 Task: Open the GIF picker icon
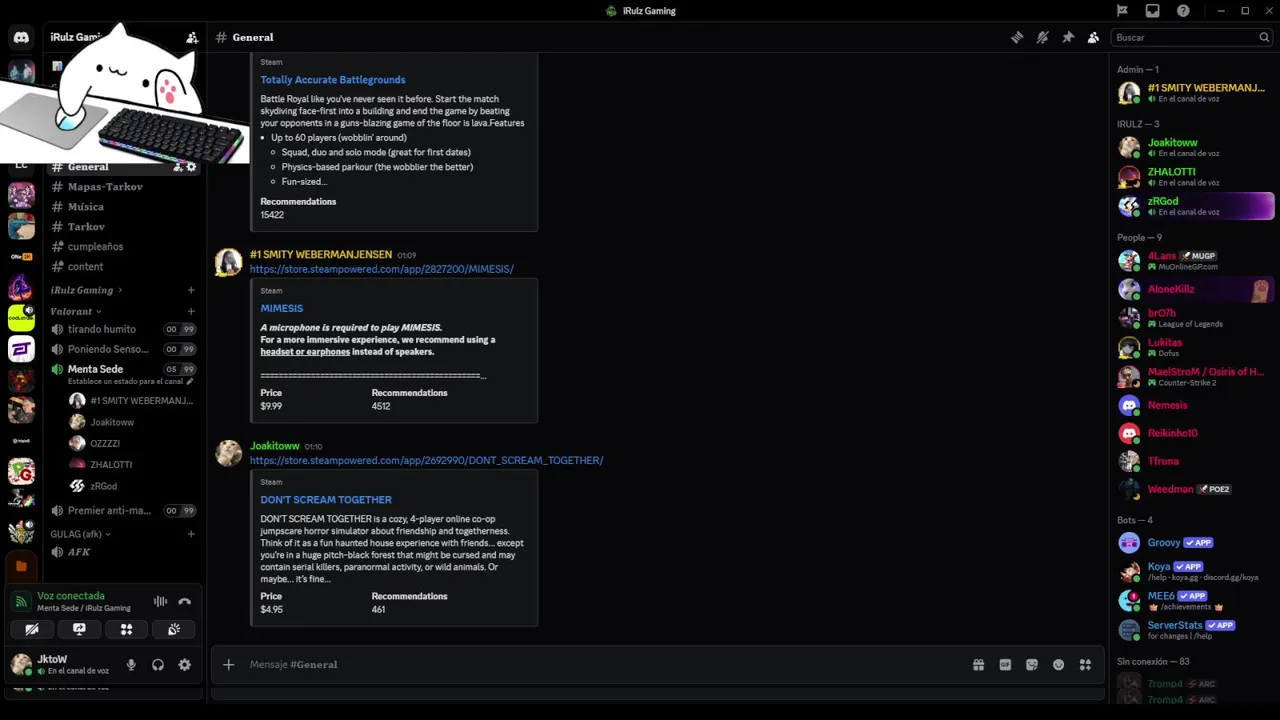click(1005, 664)
